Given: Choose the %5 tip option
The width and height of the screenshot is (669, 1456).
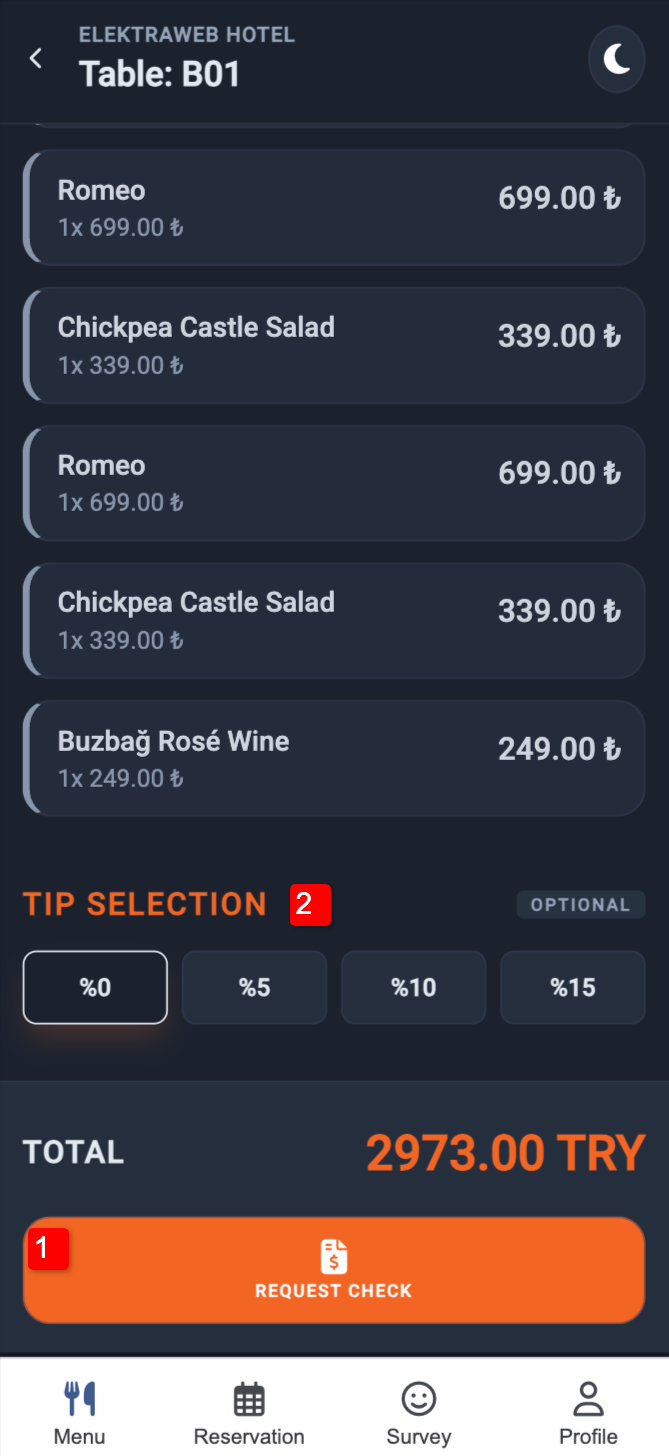Looking at the screenshot, I should tap(254, 987).
